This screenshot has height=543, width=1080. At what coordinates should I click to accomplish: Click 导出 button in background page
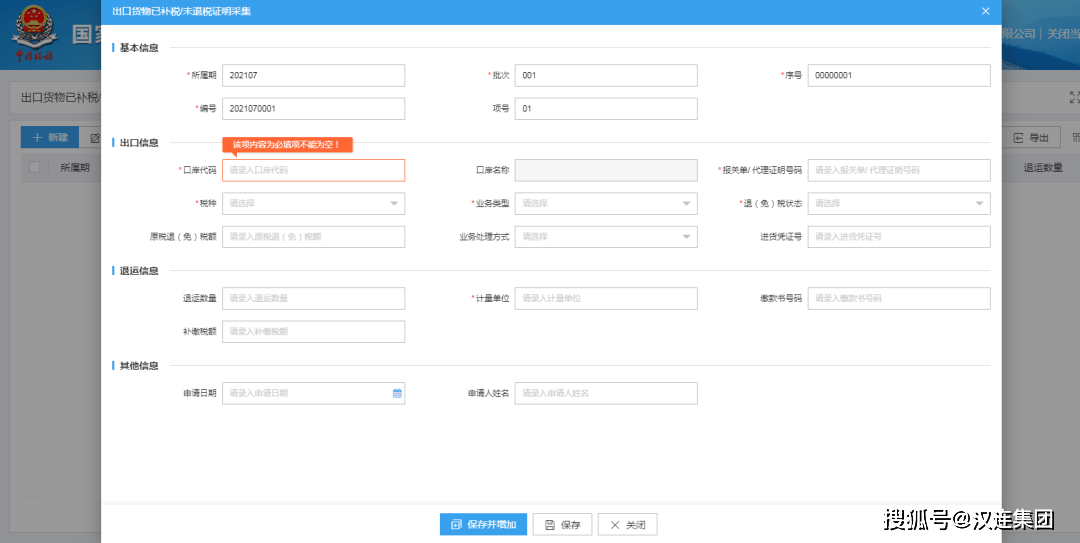click(1030, 138)
